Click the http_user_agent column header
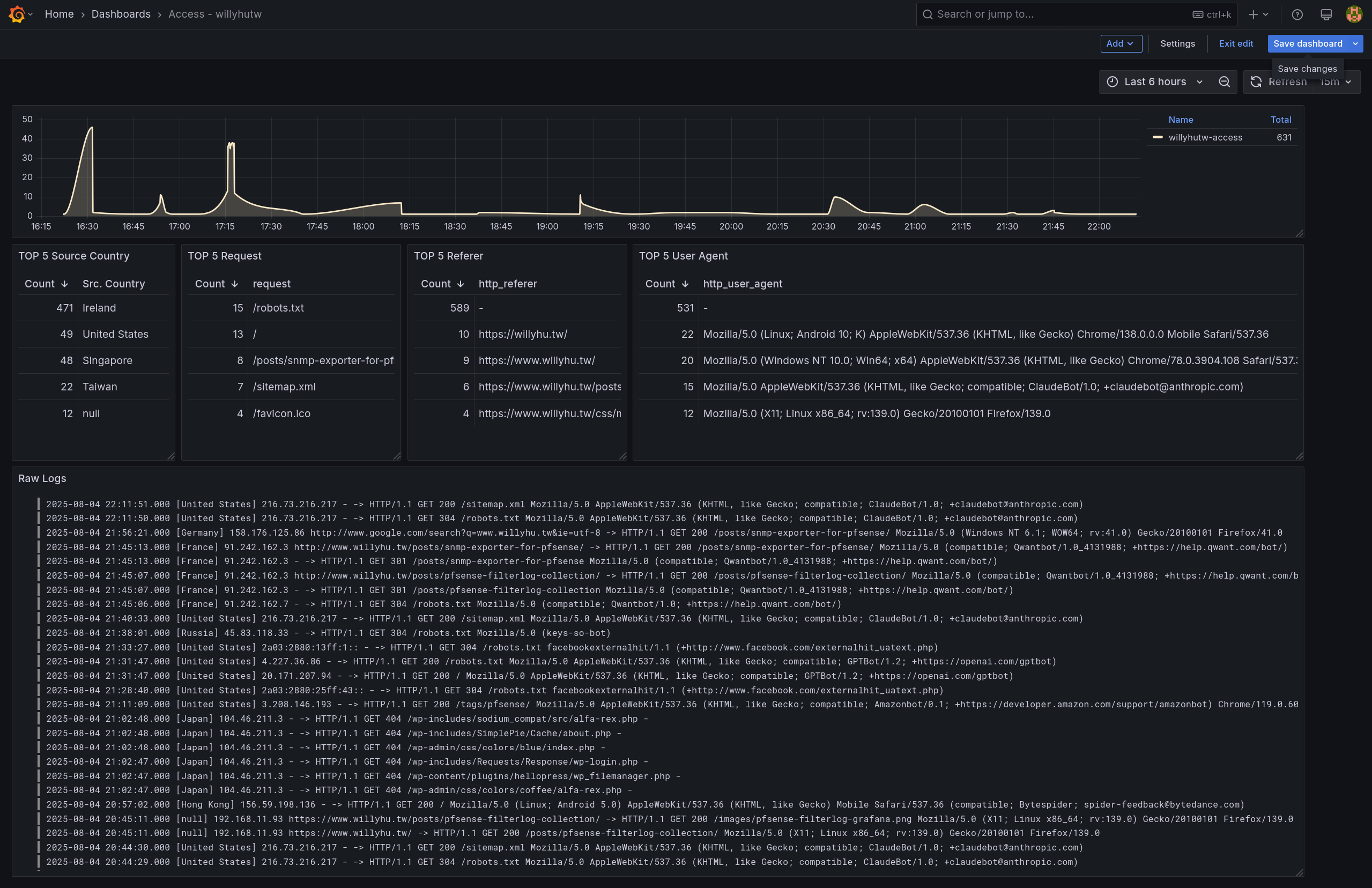This screenshot has width=1372, height=888. pyautogui.click(x=743, y=284)
